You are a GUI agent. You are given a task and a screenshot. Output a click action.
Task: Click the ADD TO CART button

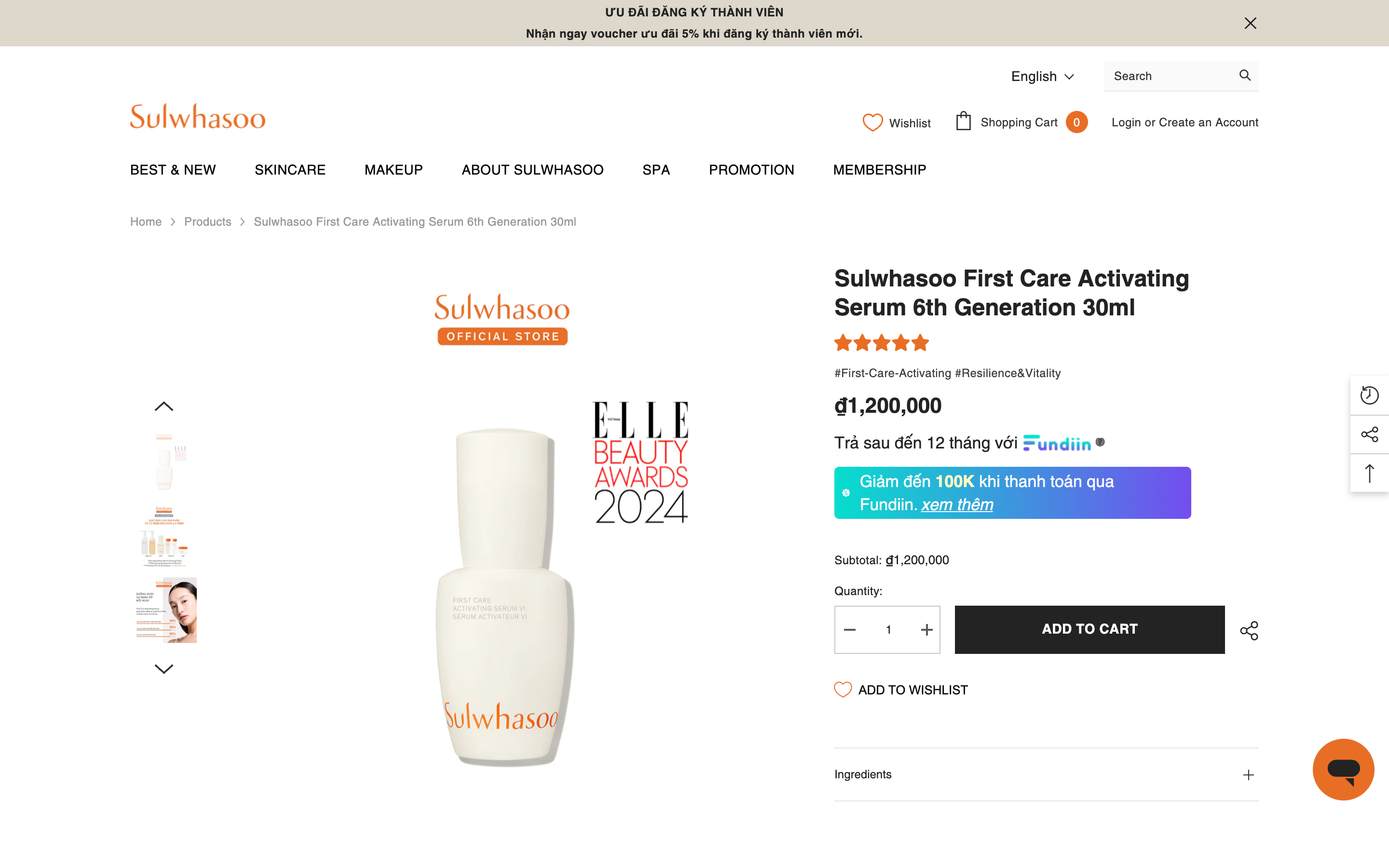[1089, 629]
